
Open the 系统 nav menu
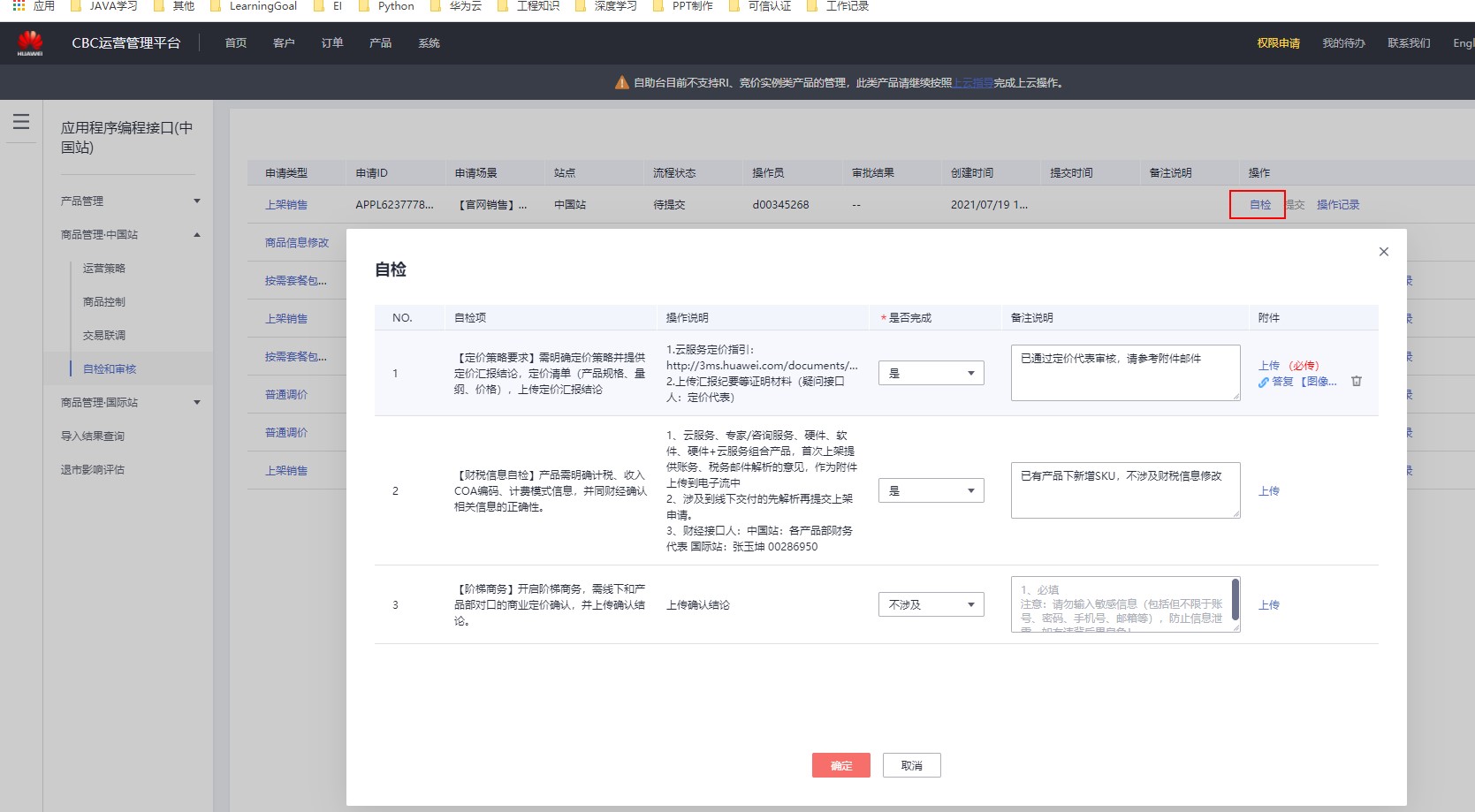point(429,43)
